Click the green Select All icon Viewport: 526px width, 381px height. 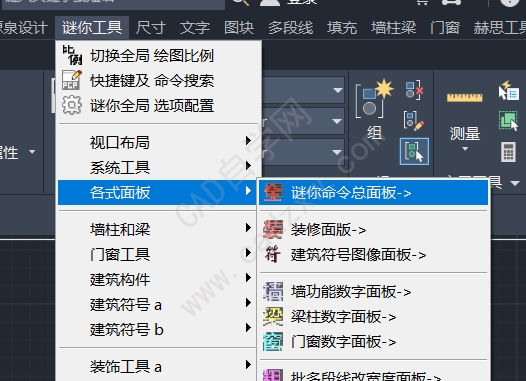point(508,121)
